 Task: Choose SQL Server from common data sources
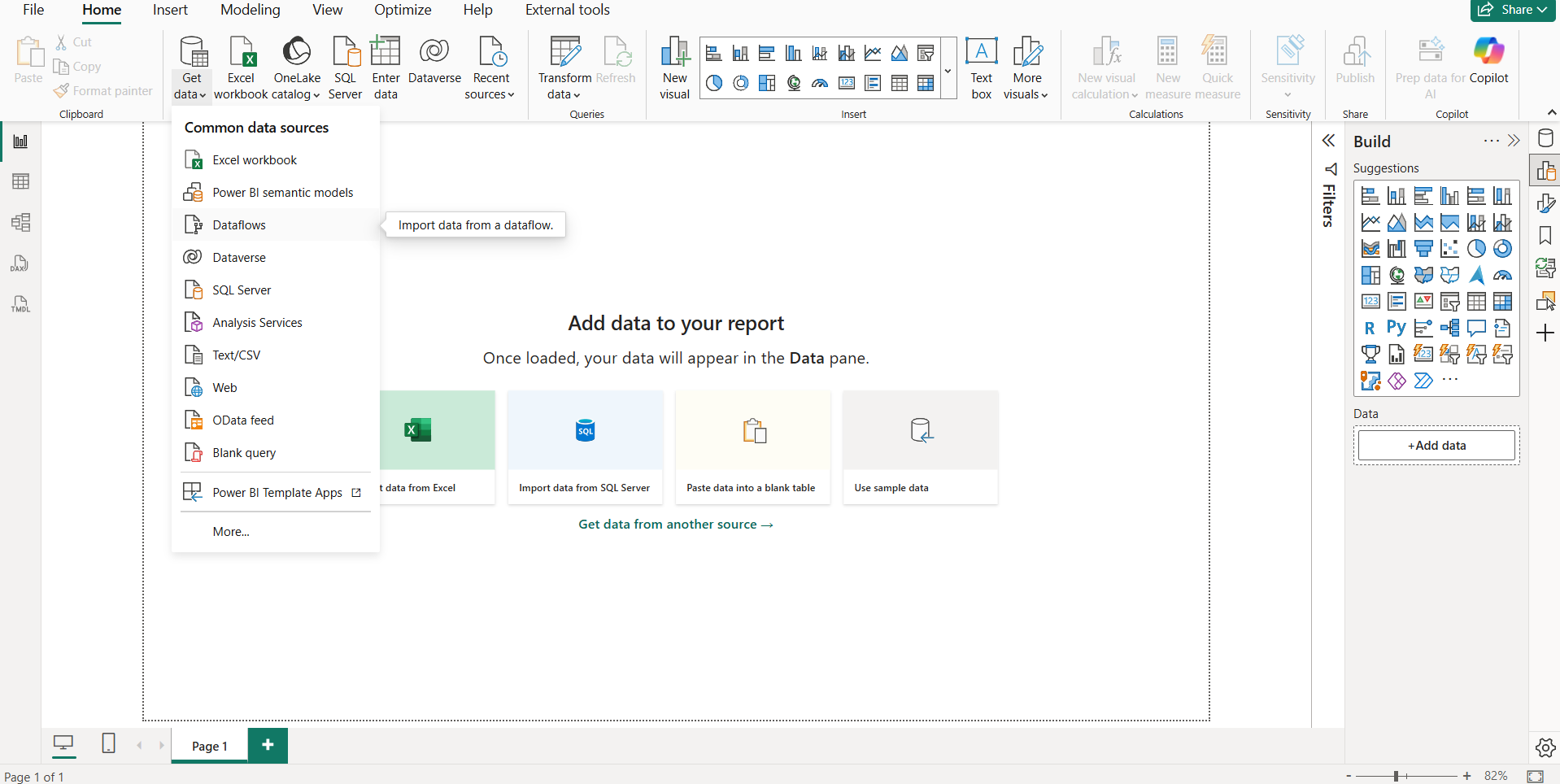point(241,290)
